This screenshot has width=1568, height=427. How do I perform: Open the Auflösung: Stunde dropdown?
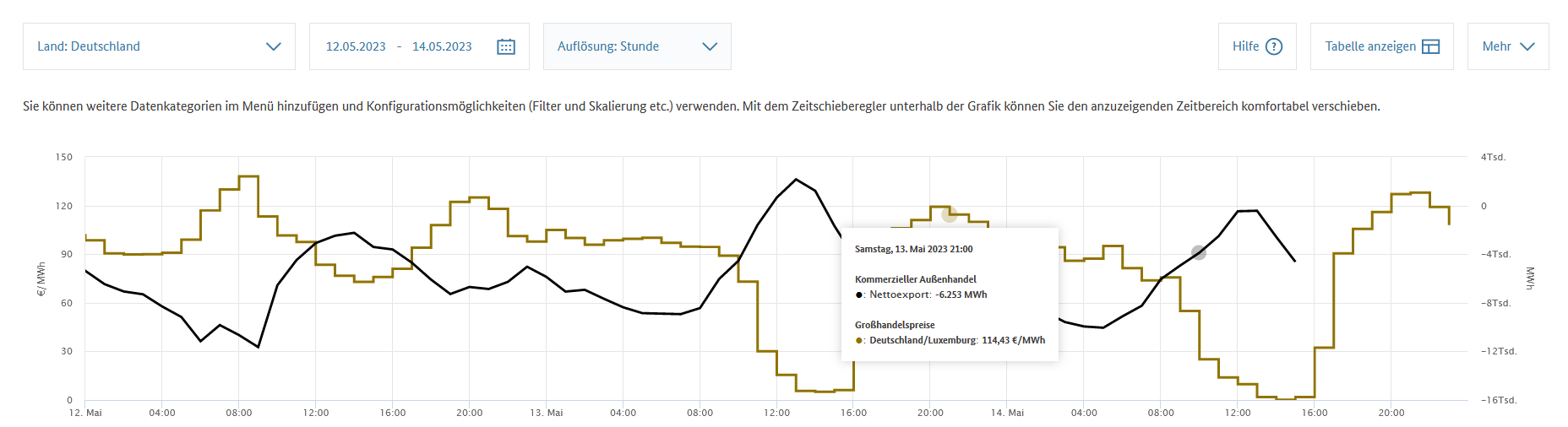[637, 46]
